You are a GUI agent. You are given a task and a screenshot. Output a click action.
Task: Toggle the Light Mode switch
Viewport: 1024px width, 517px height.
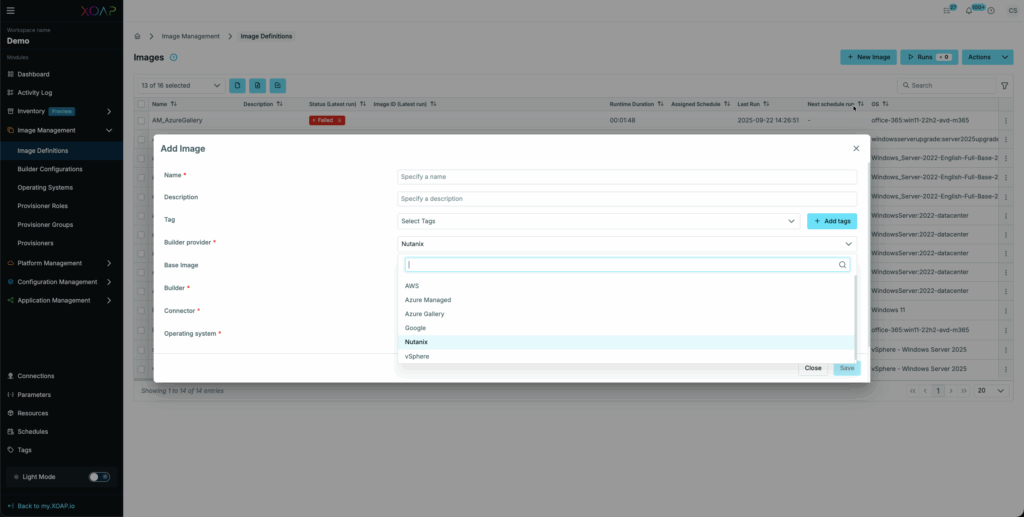pyautogui.click(x=99, y=477)
